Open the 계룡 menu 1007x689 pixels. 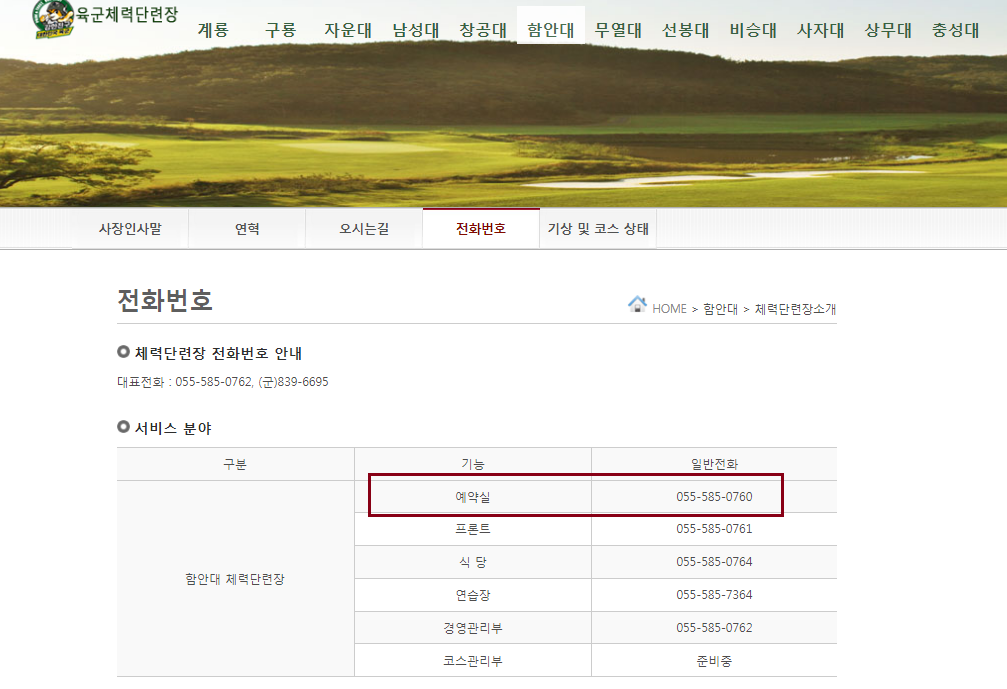click(213, 30)
